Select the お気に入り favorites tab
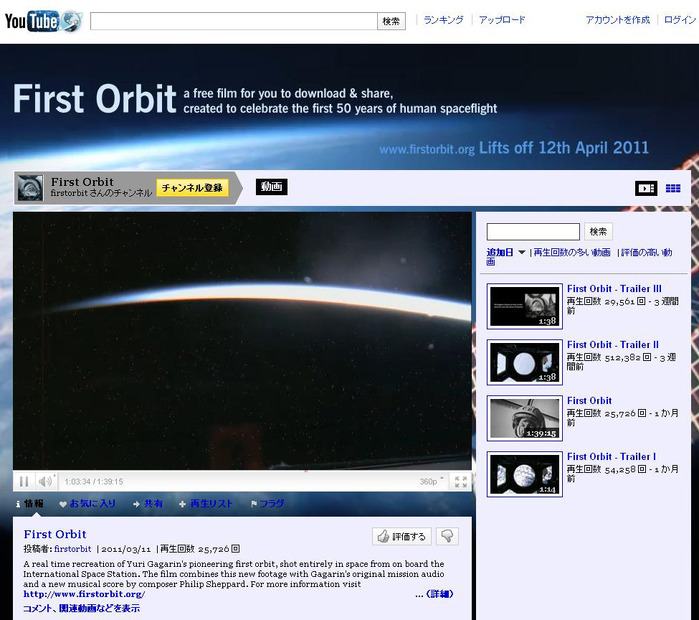The image size is (699, 620). tap(88, 504)
